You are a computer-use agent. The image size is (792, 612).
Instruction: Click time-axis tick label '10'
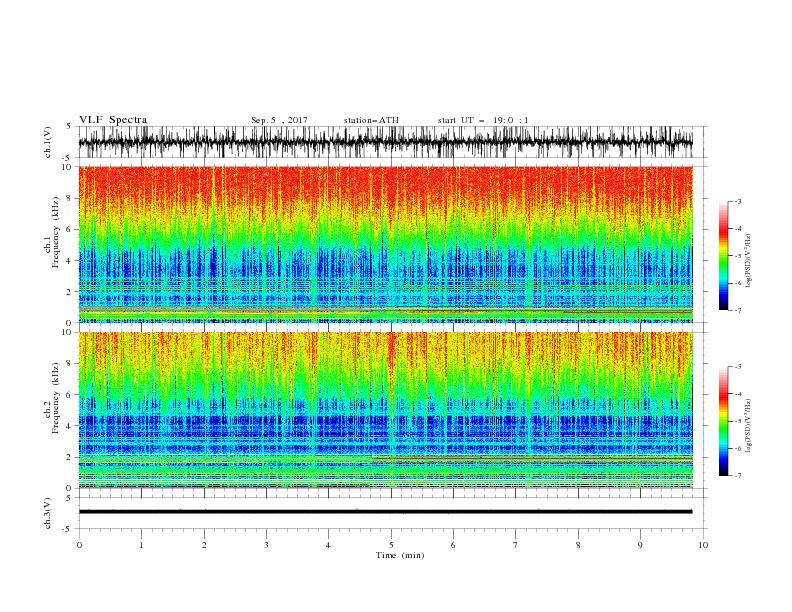(x=703, y=545)
